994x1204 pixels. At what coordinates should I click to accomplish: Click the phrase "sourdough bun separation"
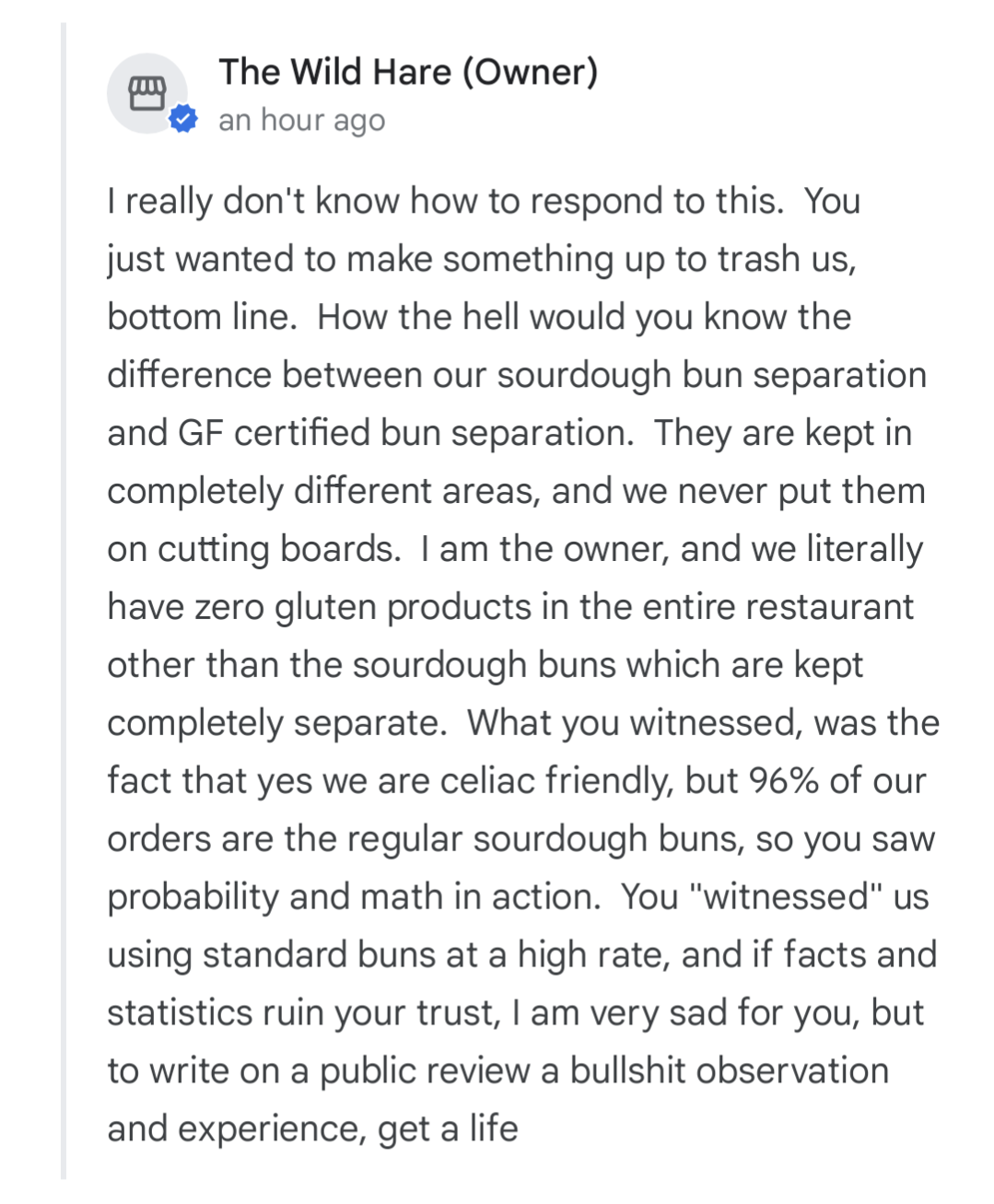coord(711,375)
